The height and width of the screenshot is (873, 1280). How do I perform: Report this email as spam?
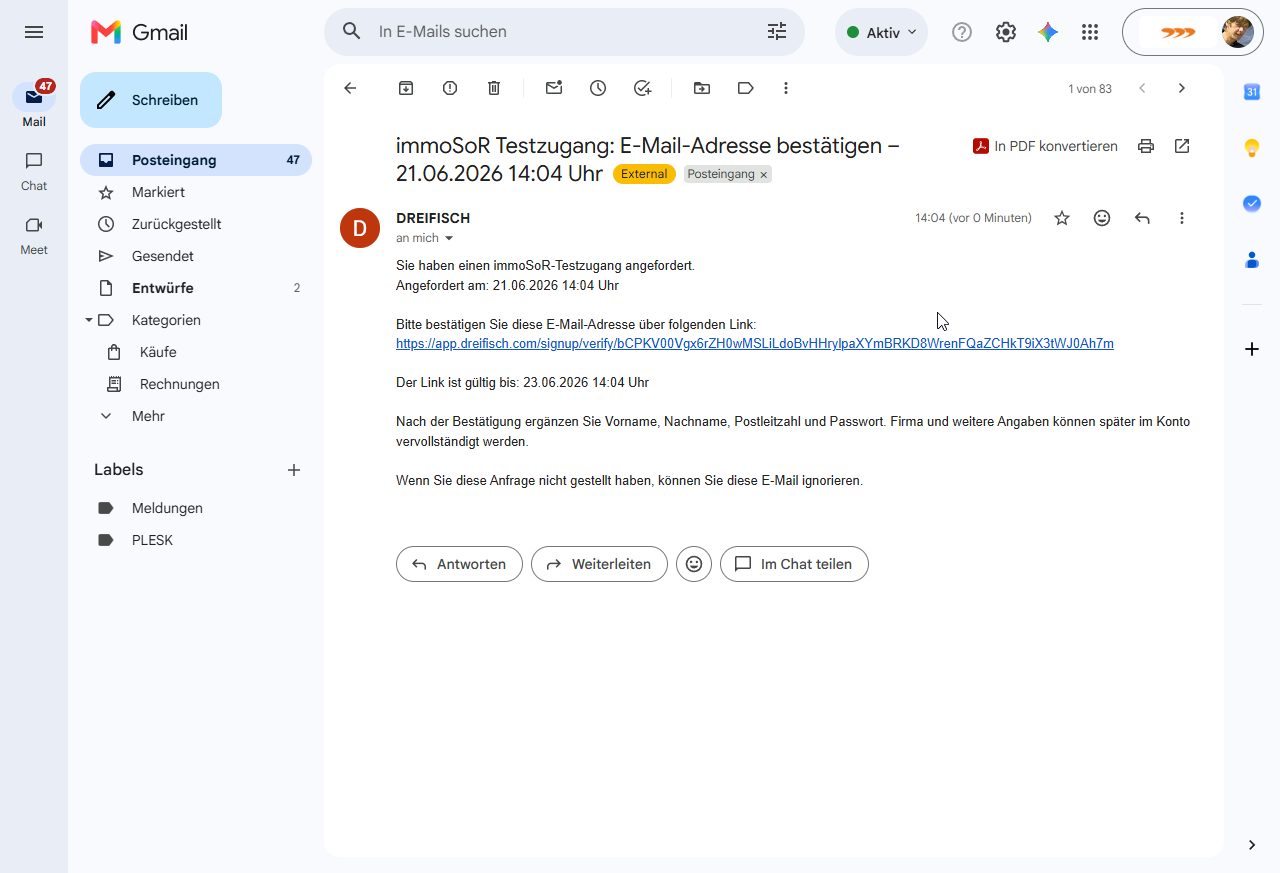pyautogui.click(x=450, y=88)
